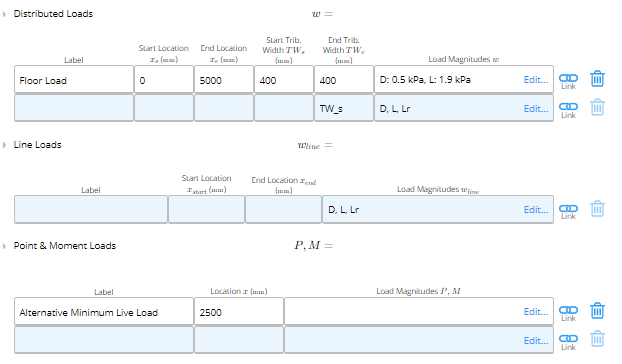
Task: Click the empty start location field in new distributed row
Action: 164,108
